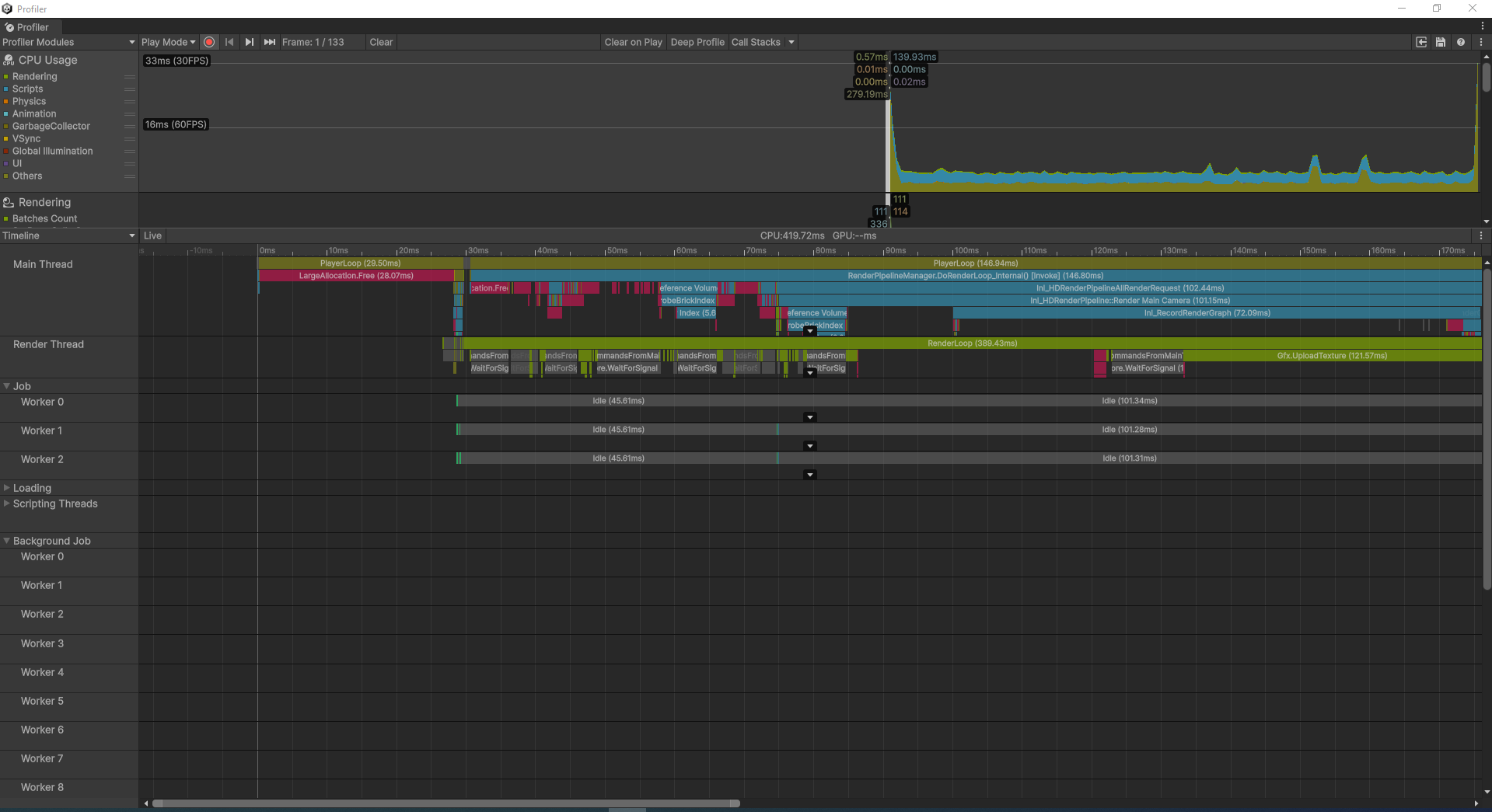Save the current profile data
This screenshot has height=812, width=1492.
(x=1440, y=42)
